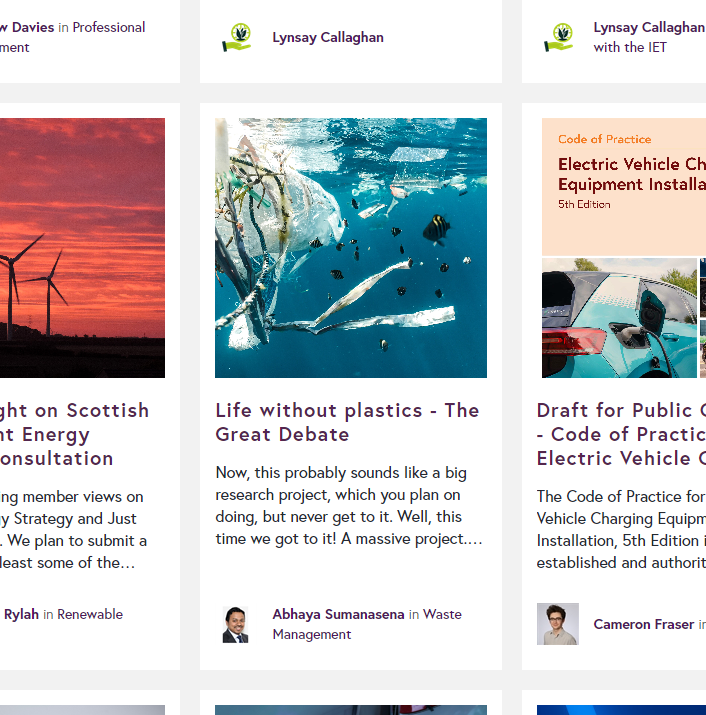The image size is (706, 715).
Task: Click the plastics article excerpt text
Action: [349, 506]
